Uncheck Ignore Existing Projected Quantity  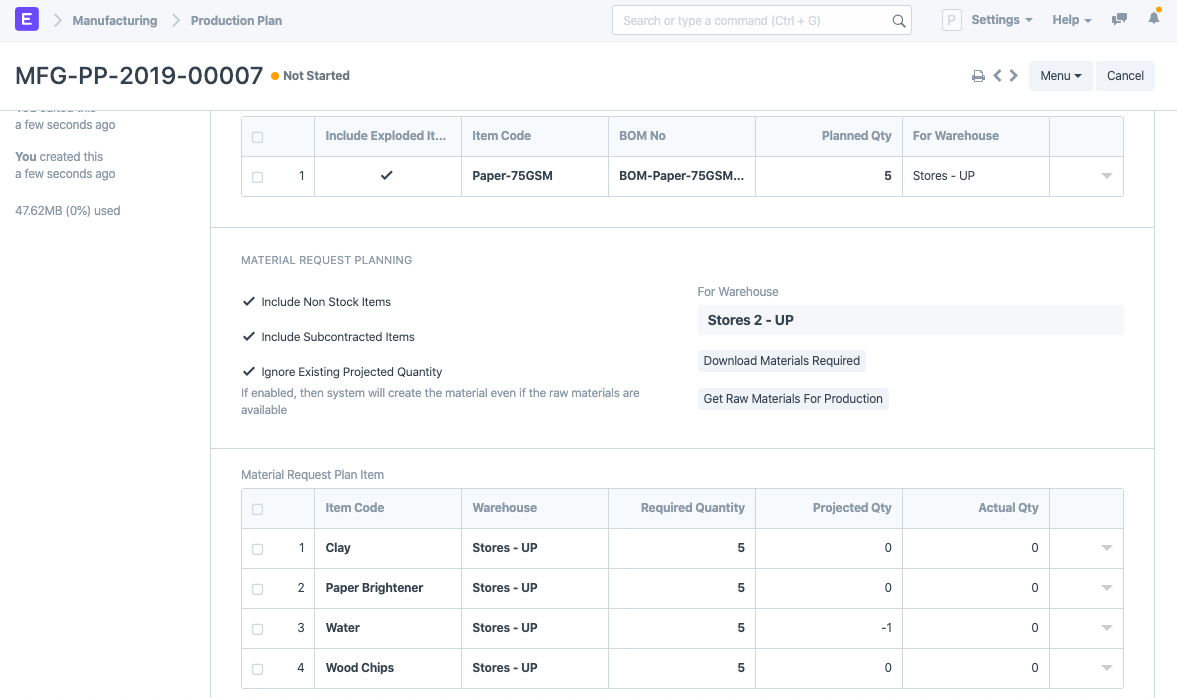[250, 372]
